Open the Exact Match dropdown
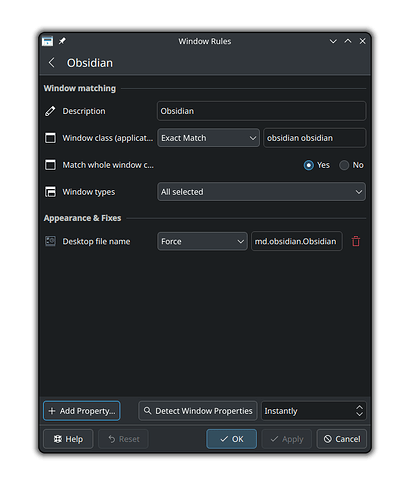The image size is (411, 500). click(208, 138)
